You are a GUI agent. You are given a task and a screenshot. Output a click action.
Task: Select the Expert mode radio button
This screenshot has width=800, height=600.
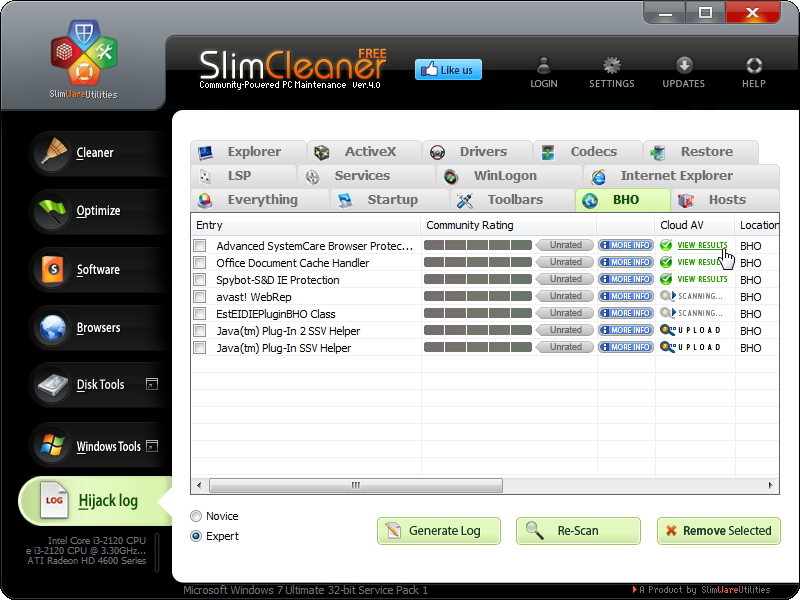pyautogui.click(x=196, y=536)
